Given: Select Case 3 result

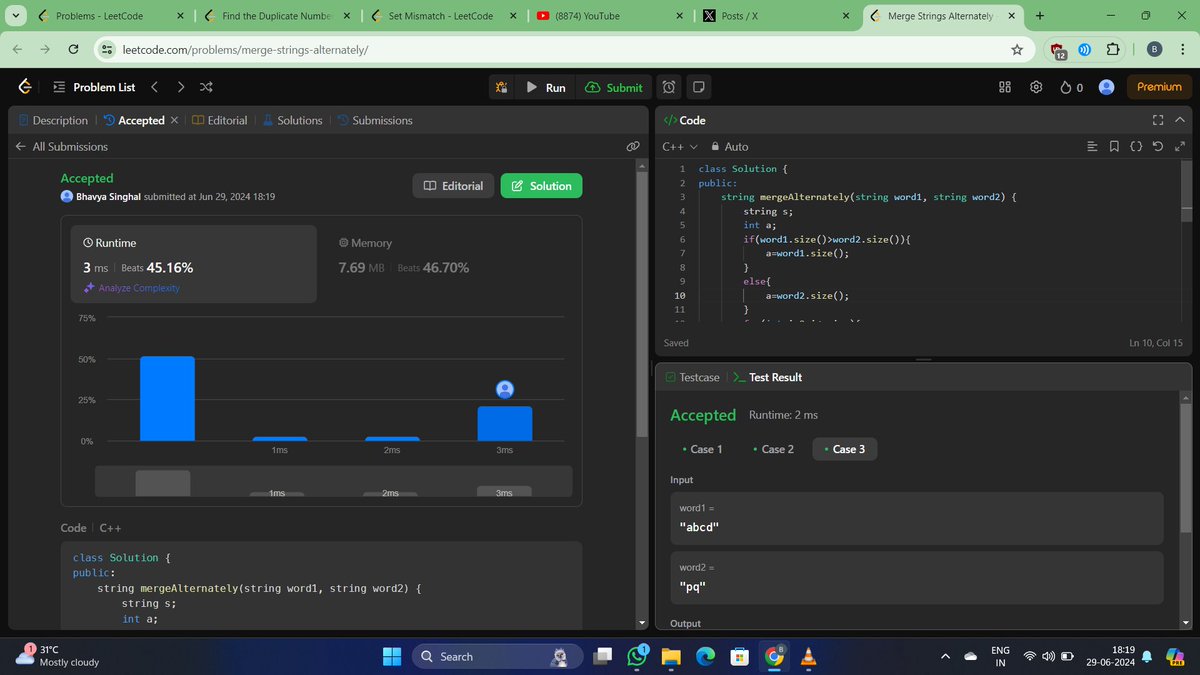Looking at the screenshot, I should point(845,449).
